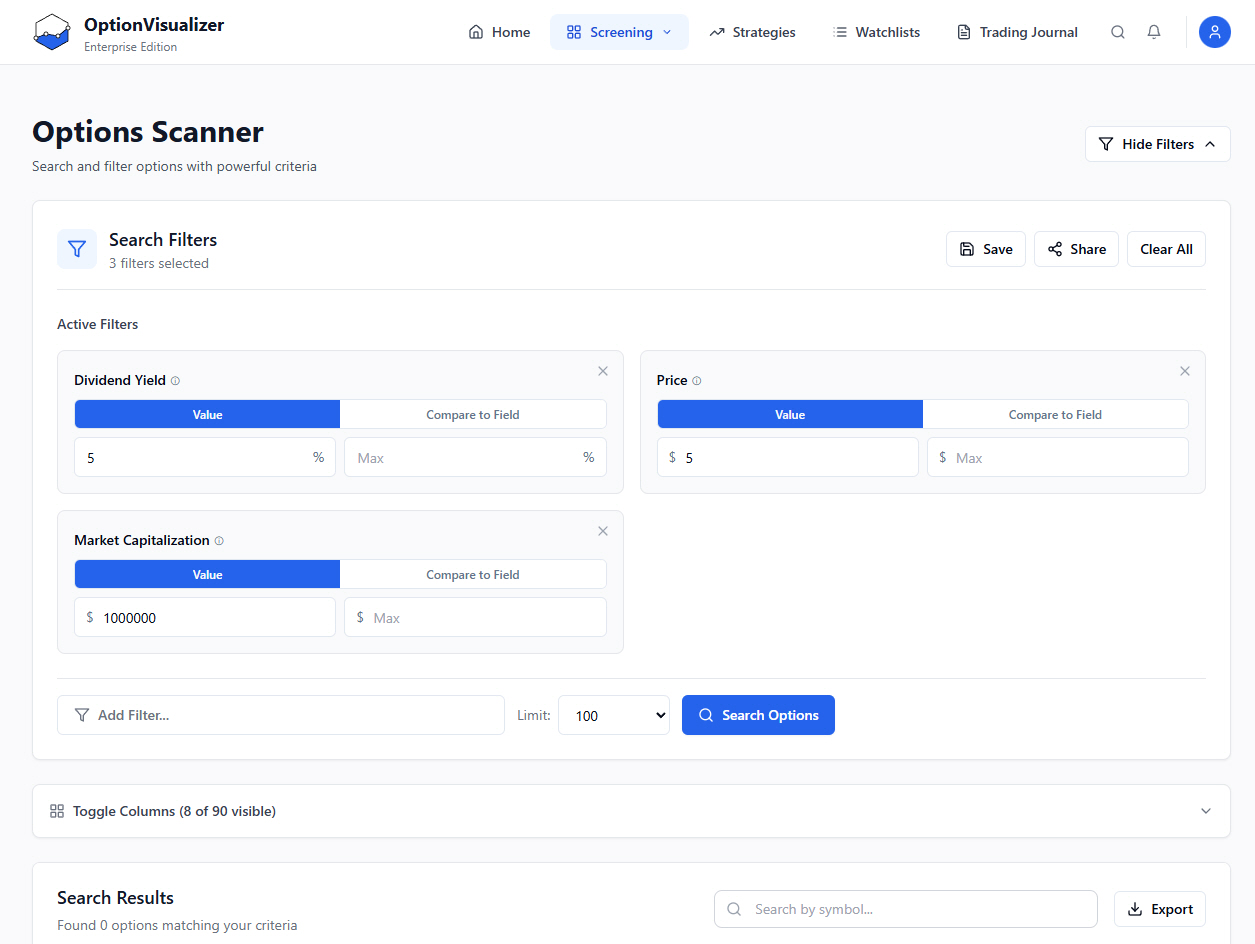
Task: Switch Dividend Yield to Compare to Field
Action: tap(473, 415)
